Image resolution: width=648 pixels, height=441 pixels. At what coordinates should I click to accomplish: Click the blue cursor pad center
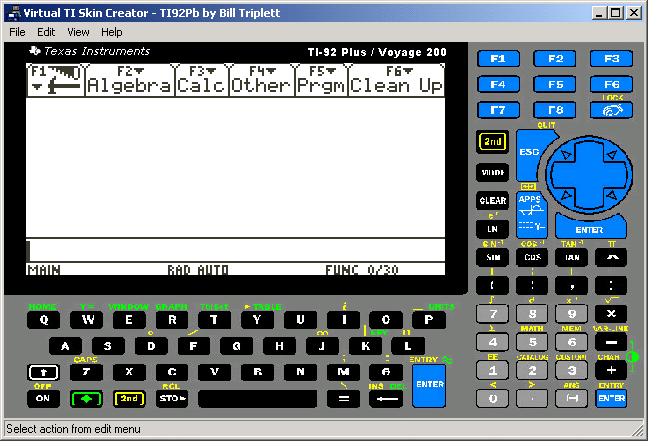coord(589,175)
